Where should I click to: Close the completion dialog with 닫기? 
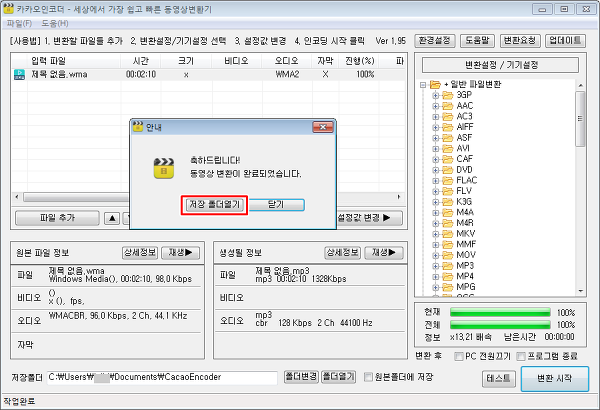[x=276, y=205]
